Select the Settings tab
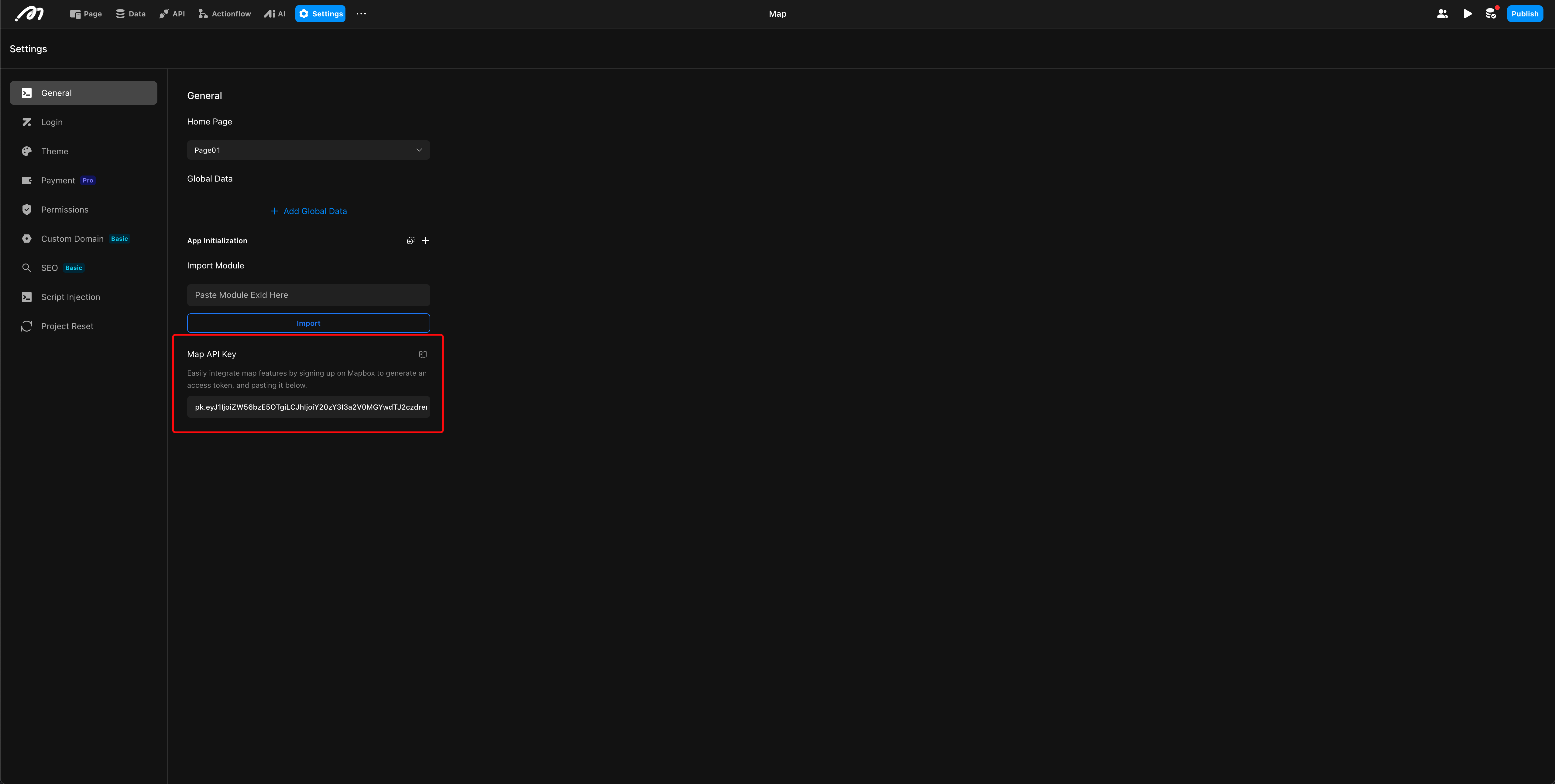This screenshot has height=784, width=1555. (x=321, y=14)
